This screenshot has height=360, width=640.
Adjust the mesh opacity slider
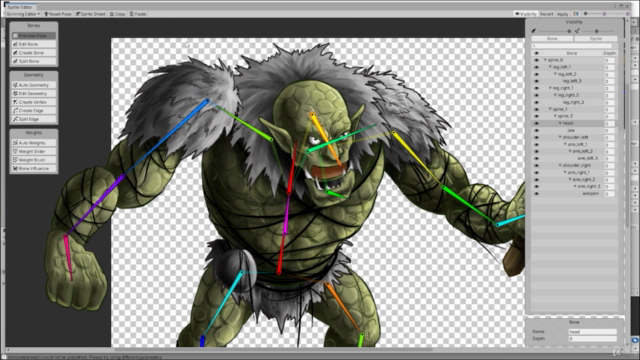tap(598, 31)
